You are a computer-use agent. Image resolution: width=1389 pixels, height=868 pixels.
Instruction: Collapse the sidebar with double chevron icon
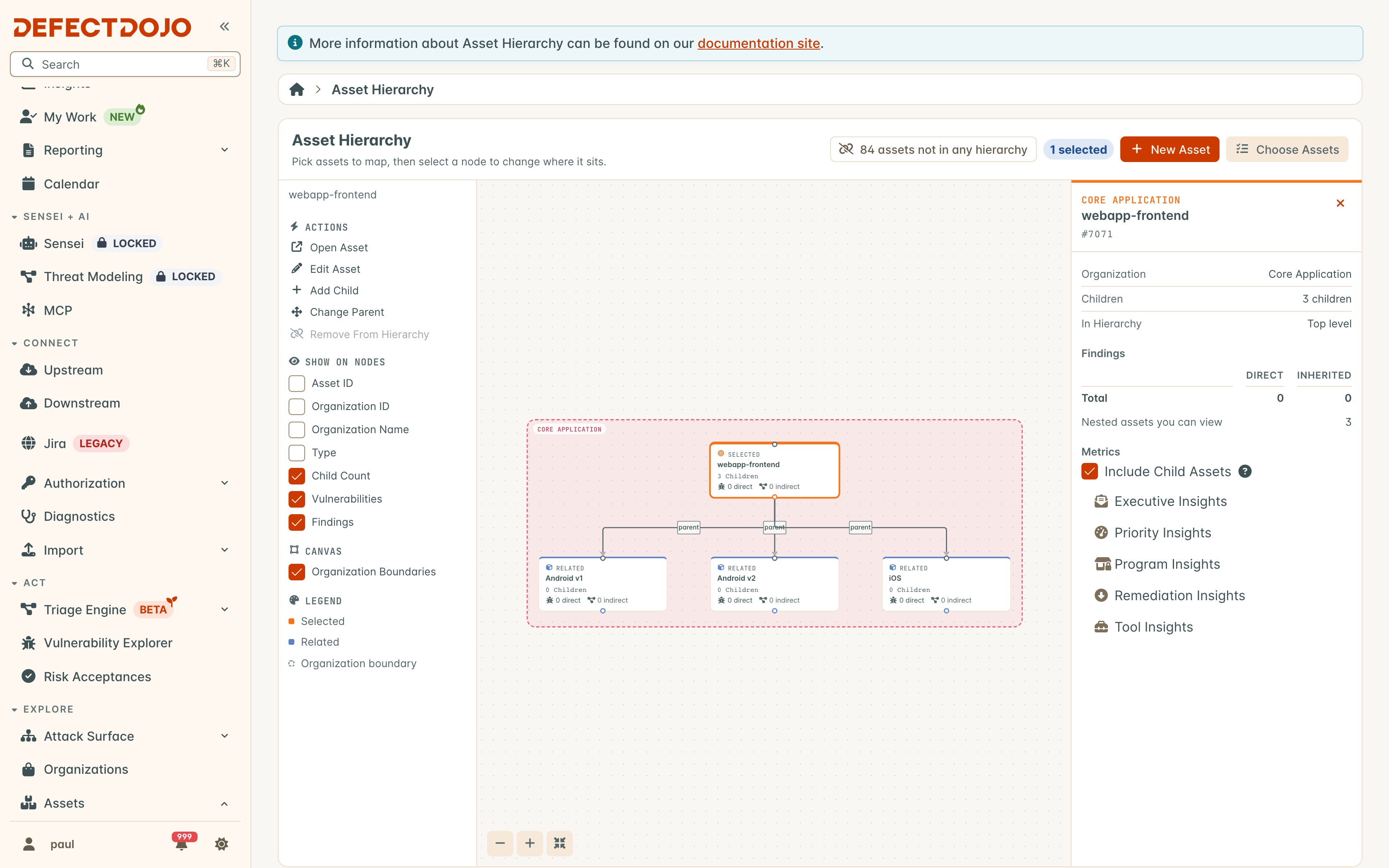(224, 26)
